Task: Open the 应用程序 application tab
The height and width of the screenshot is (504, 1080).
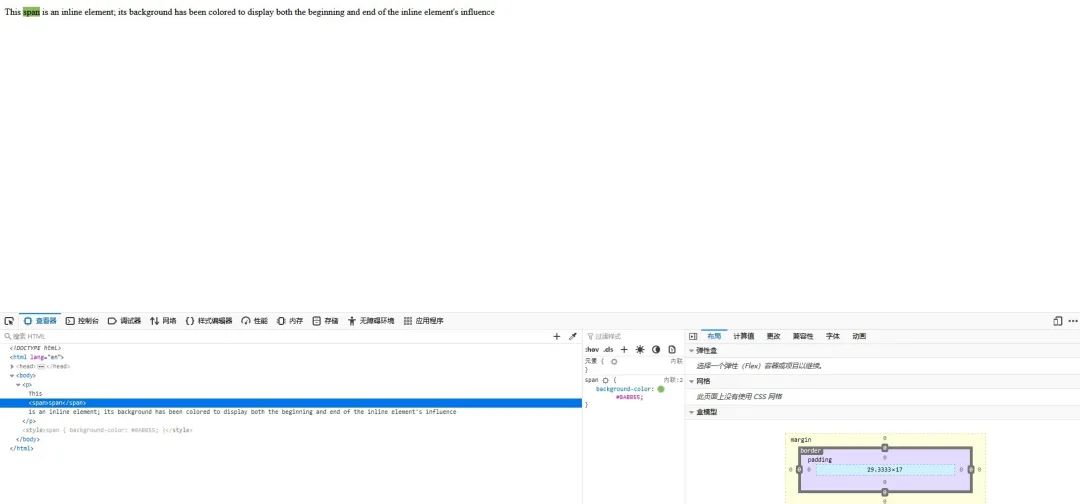Action: (424, 321)
